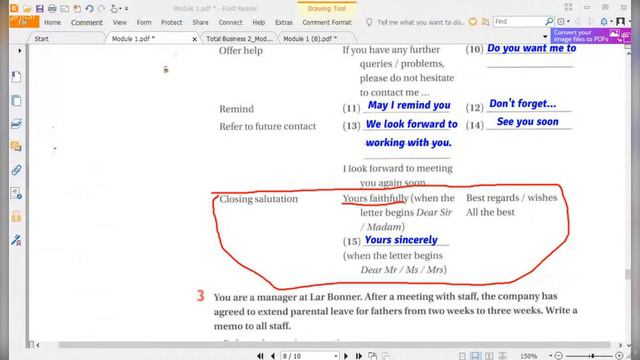640x360 pixels.
Task: Redo the last undone action
Action: [x=101, y=8]
